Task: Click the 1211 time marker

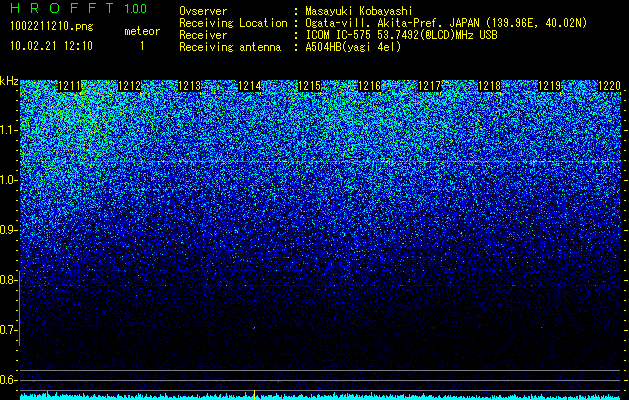Action: 70,86
